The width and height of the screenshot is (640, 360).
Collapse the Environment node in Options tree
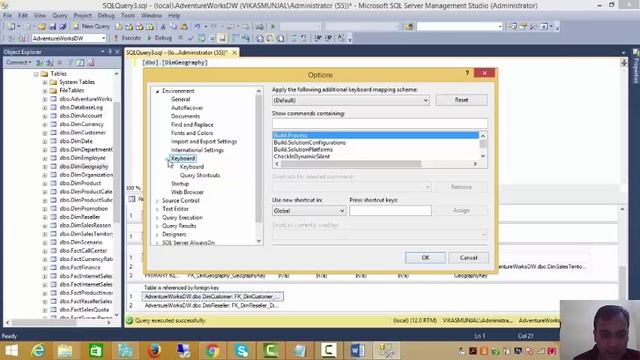pos(158,91)
